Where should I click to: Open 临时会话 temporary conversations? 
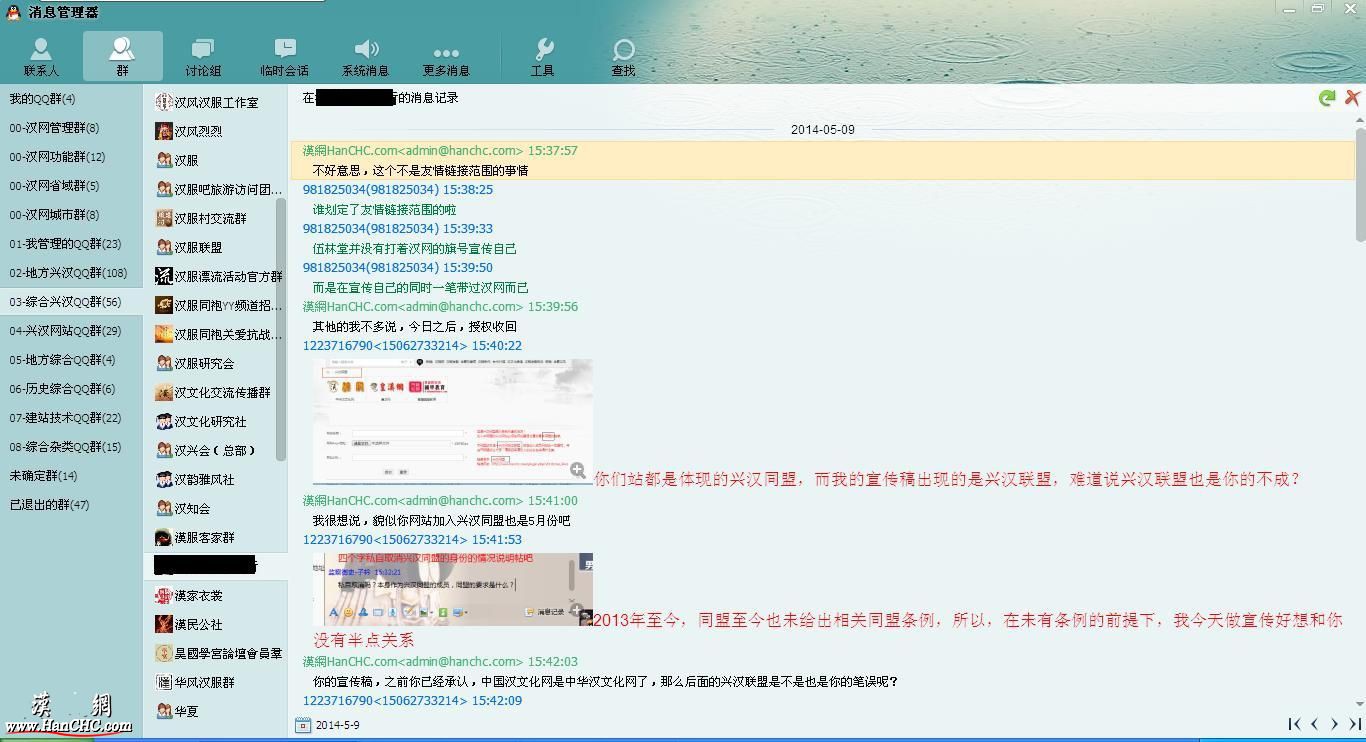284,57
